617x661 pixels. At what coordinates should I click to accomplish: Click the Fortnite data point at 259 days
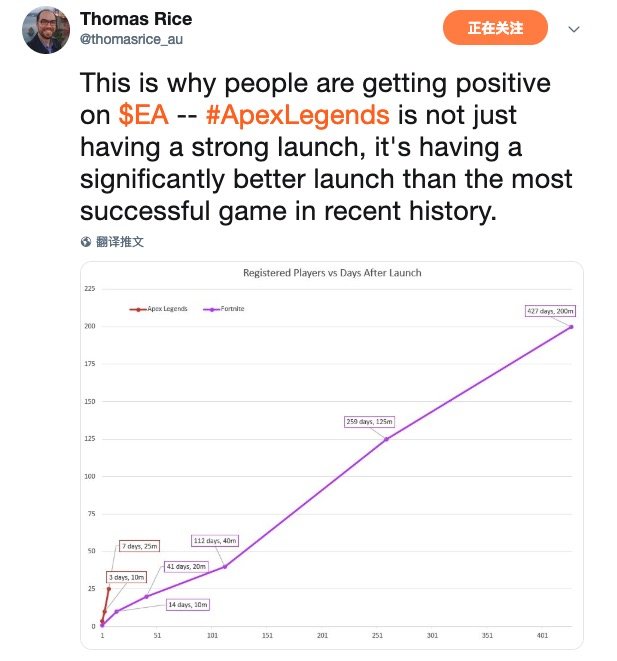[386, 439]
